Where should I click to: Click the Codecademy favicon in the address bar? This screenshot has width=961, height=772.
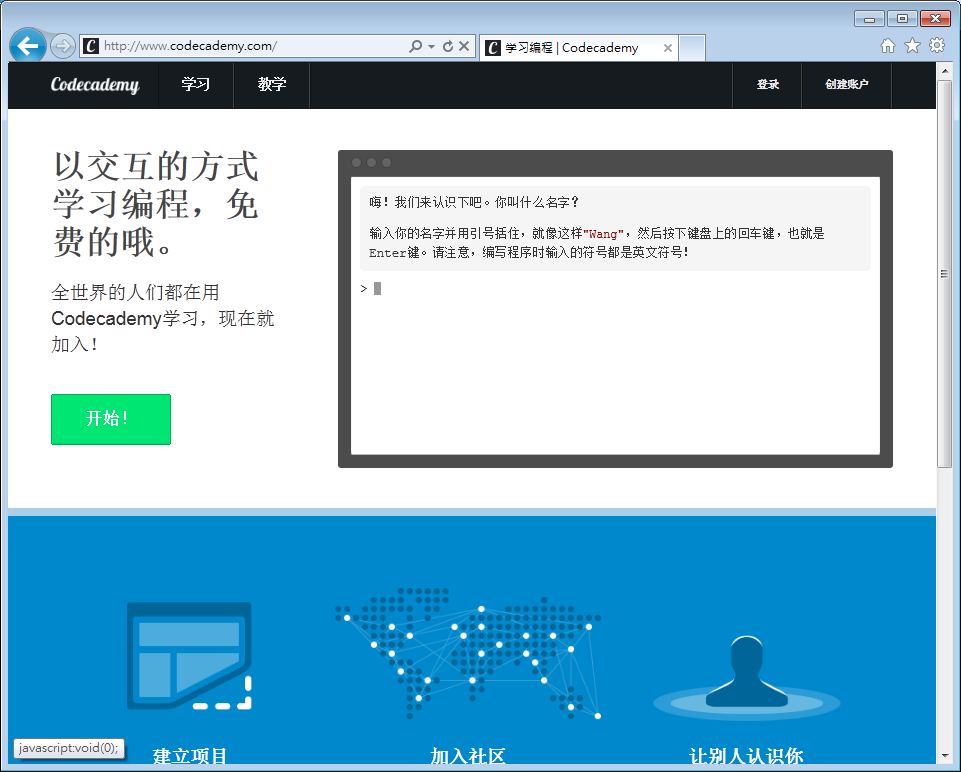(x=91, y=46)
